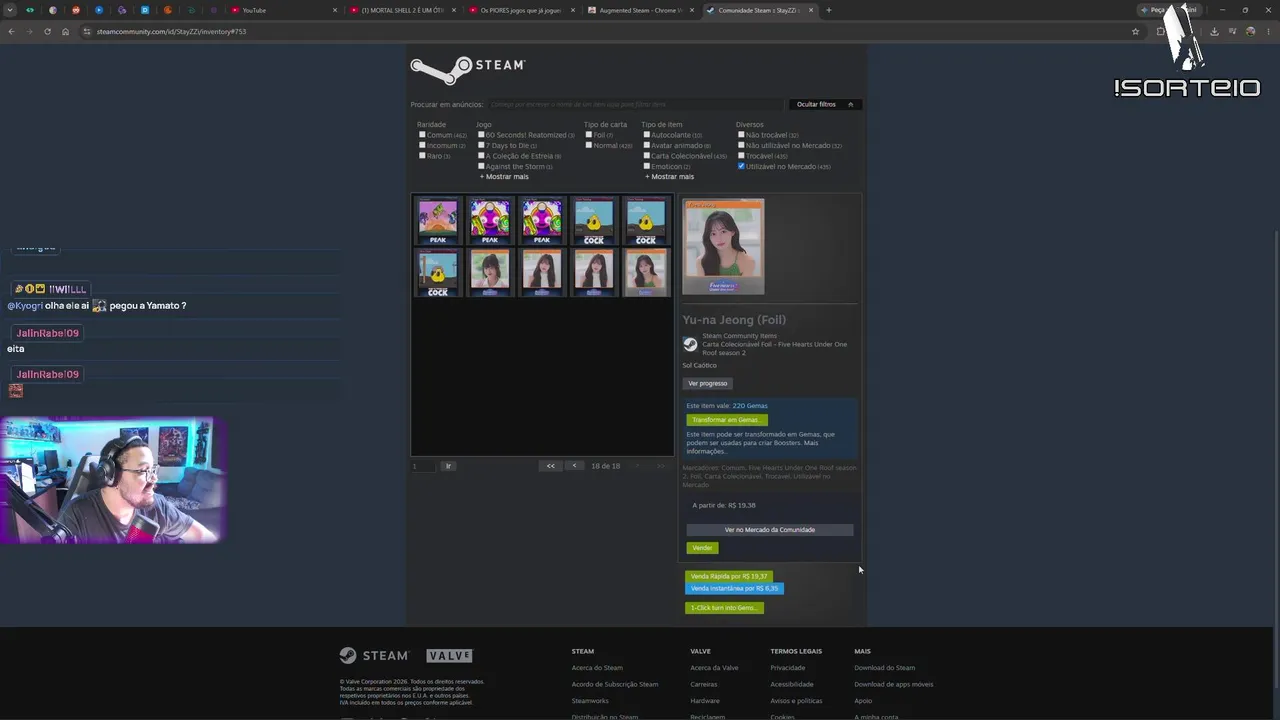
Task: Toggle the Comum rarity filter
Action: coord(422,134)
